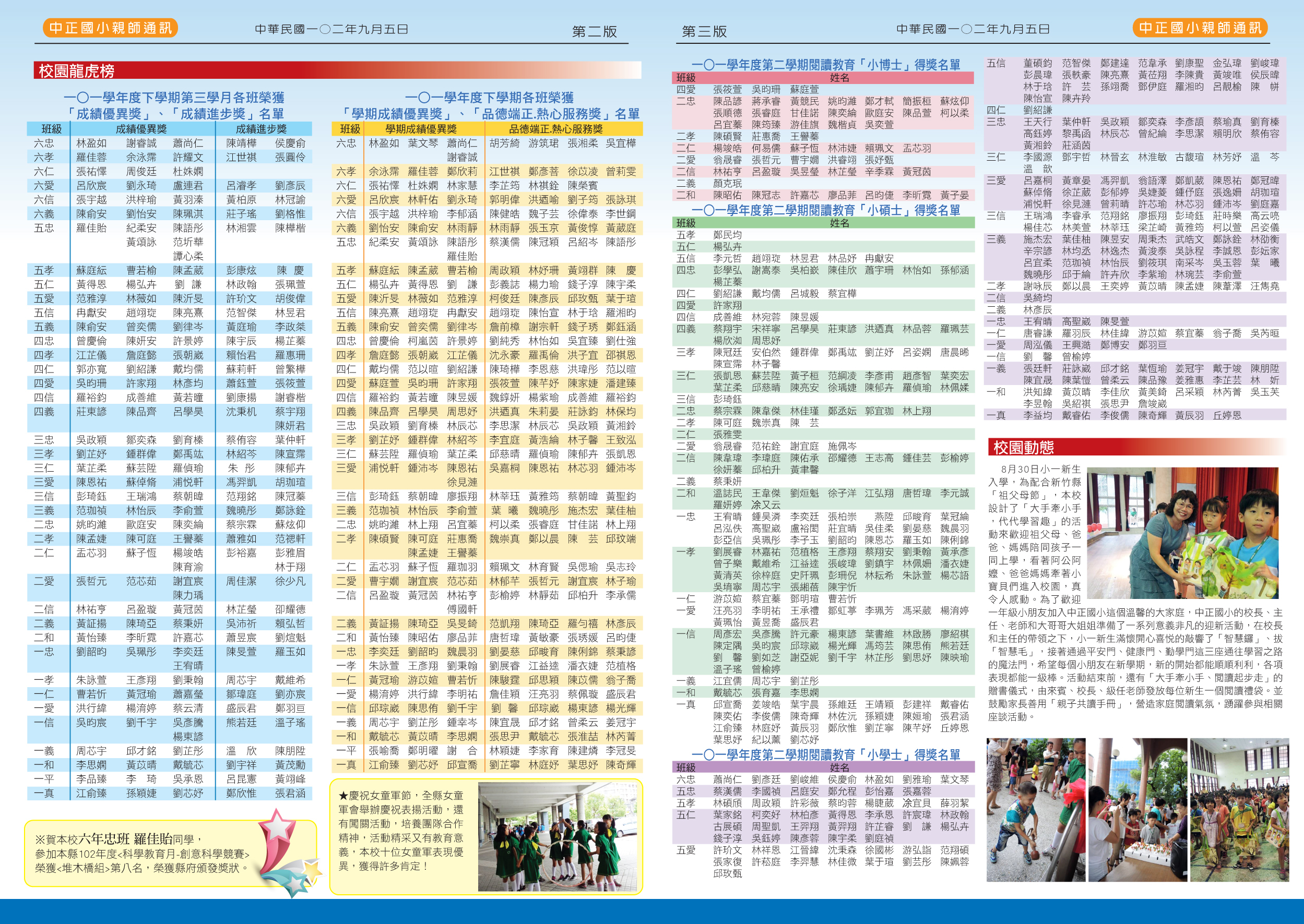Select the 第三版 page label

click(x=704, y=32)
